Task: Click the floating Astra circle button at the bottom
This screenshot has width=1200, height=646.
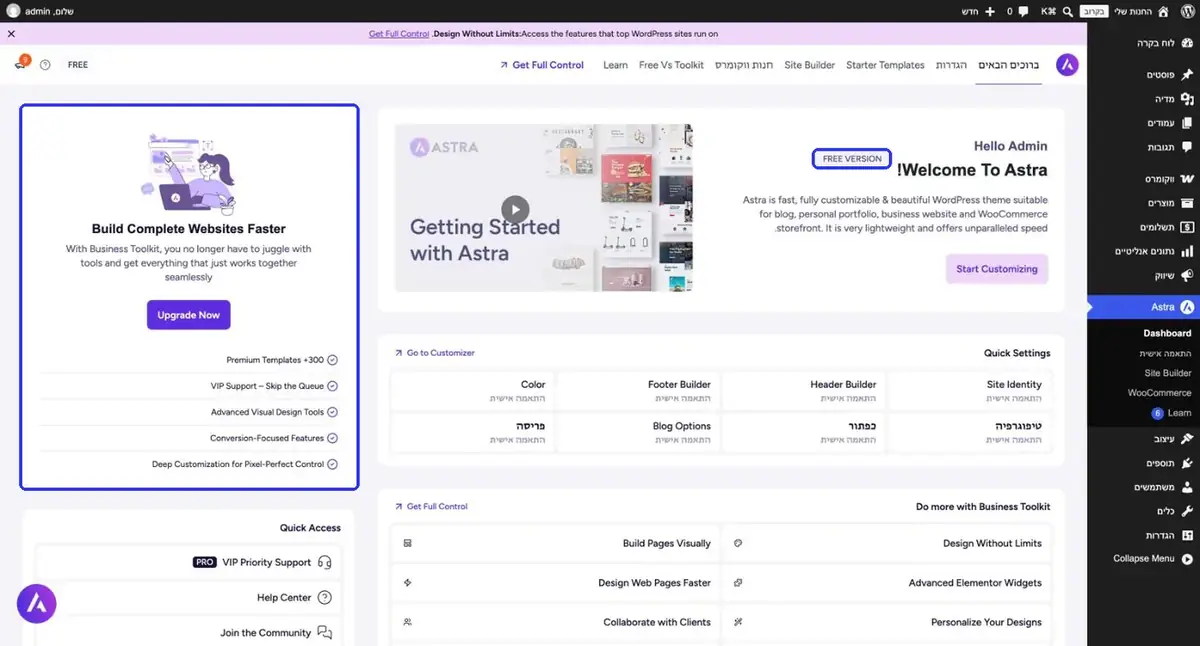Action: (x=37, y=603)
